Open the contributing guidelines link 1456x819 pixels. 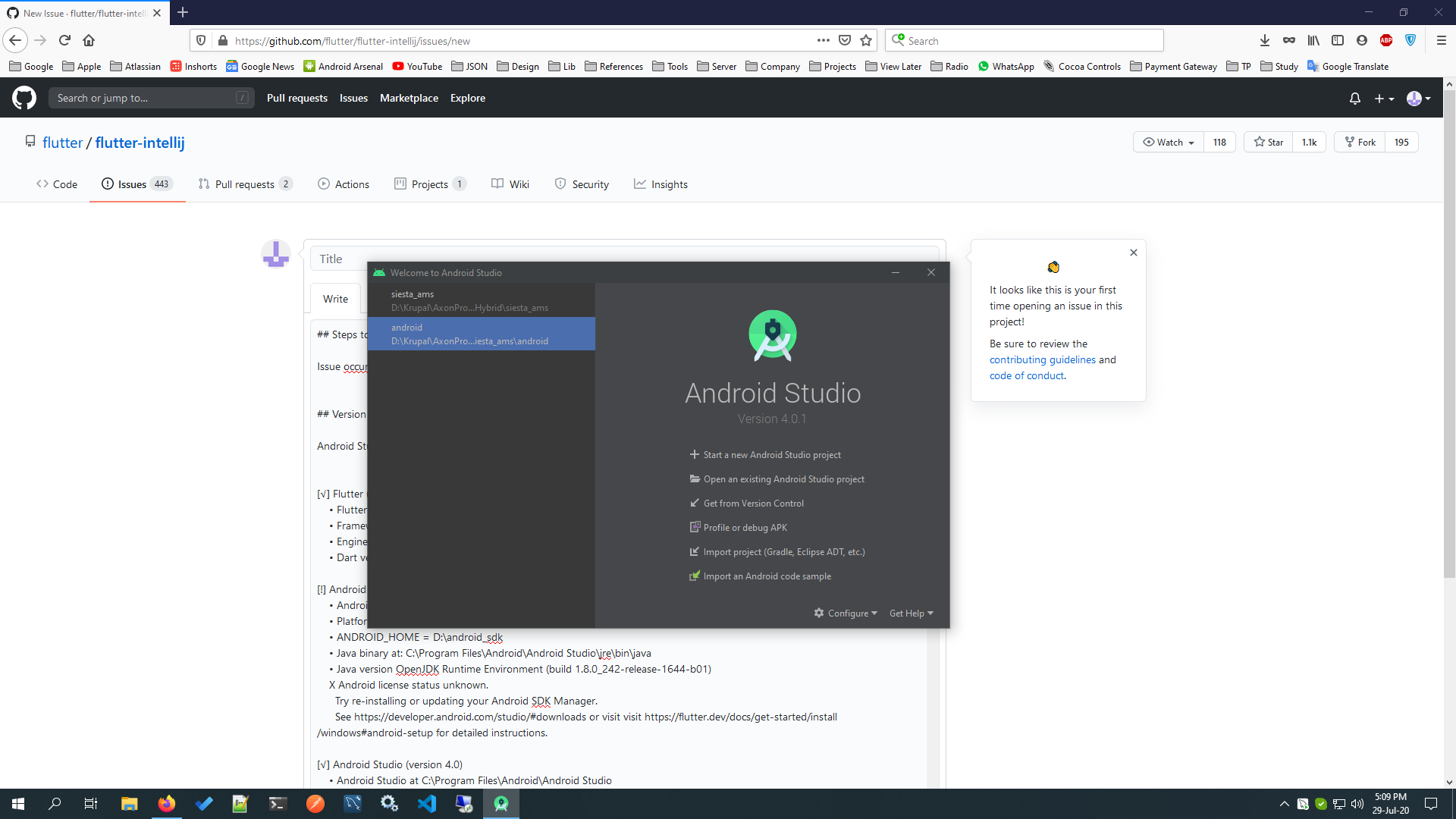(1041, 359)
